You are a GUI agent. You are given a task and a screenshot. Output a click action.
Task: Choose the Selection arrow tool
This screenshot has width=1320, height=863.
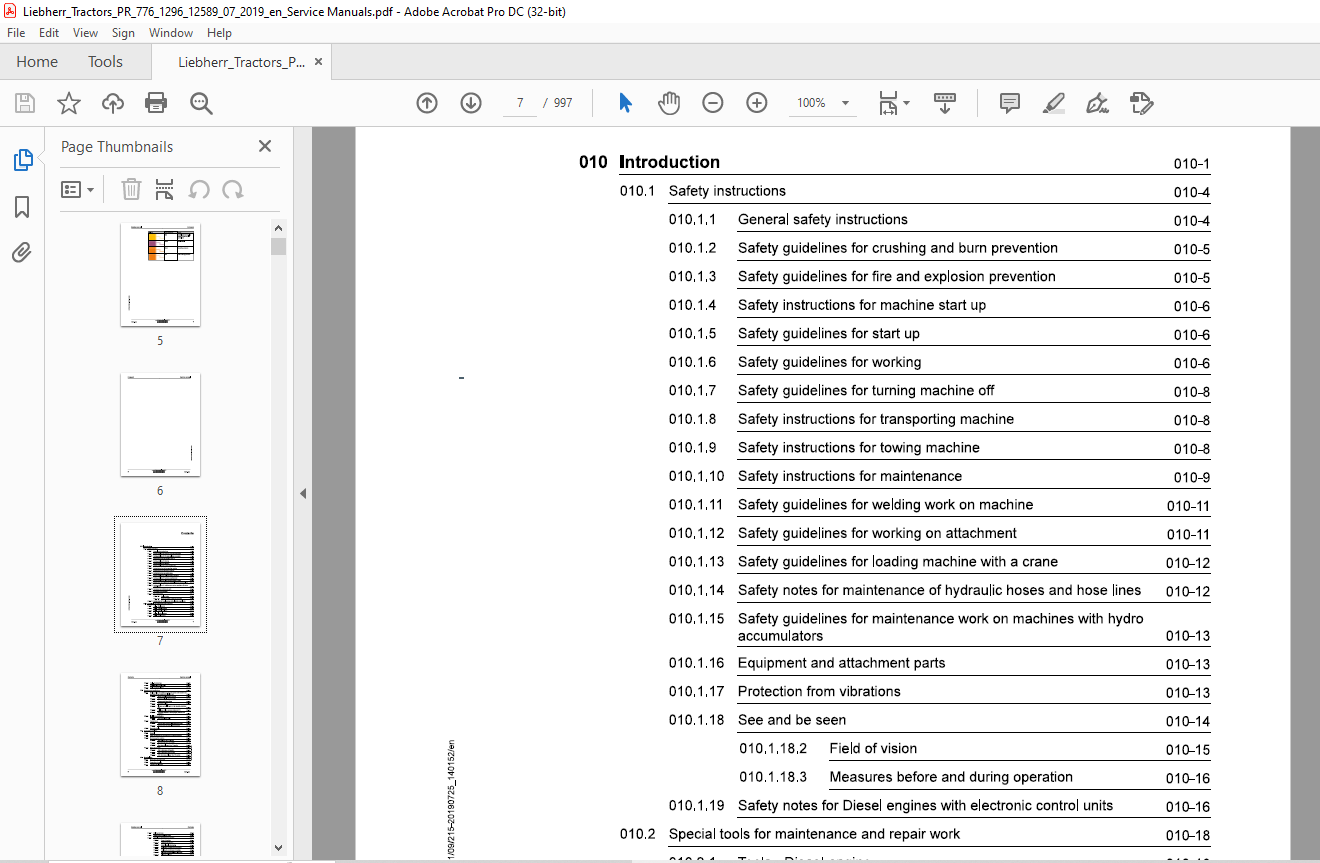(626, 103)
